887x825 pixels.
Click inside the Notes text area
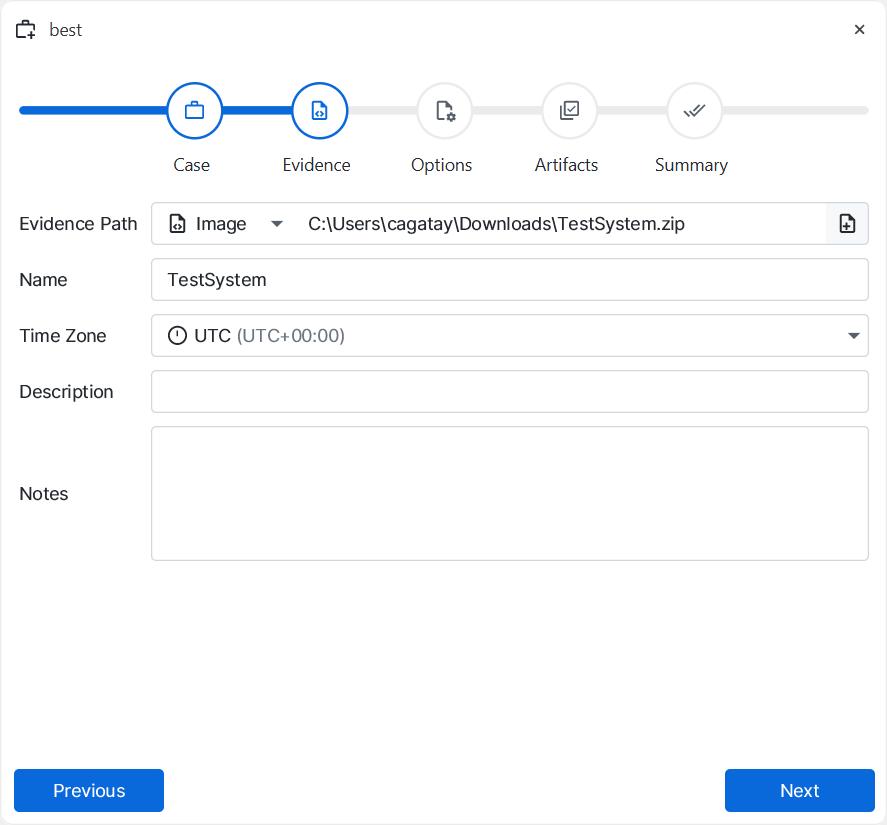click(509, 494)
